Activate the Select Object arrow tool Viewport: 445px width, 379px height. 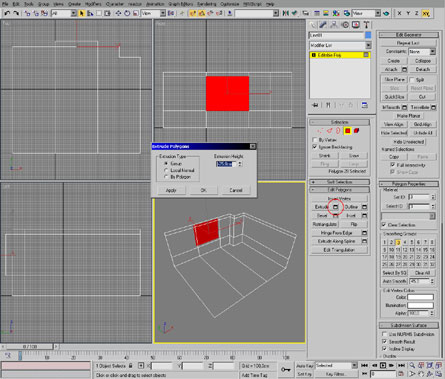82,13
